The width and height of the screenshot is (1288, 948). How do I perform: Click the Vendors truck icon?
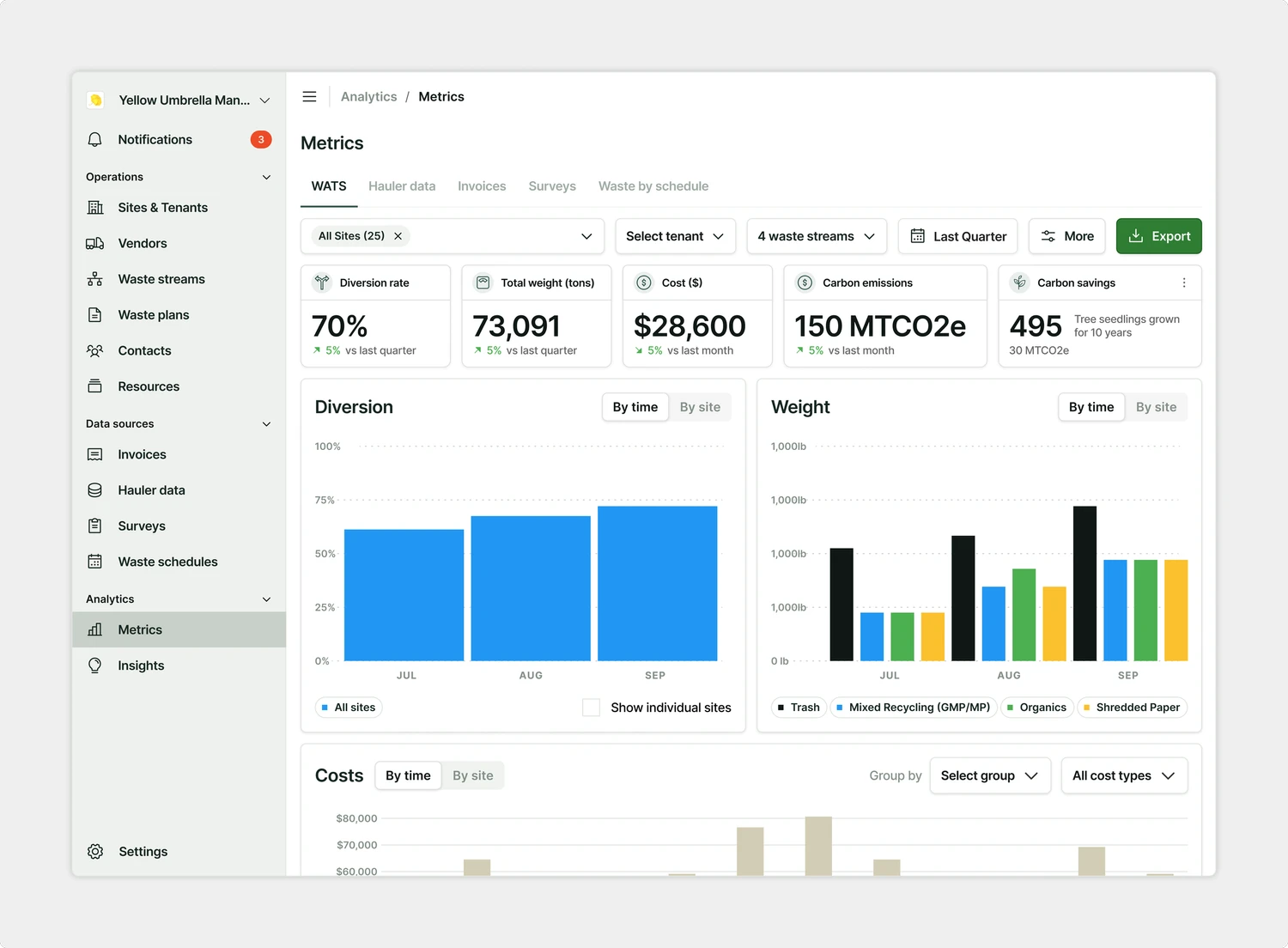pyautogui.click(x=95, y=243)
